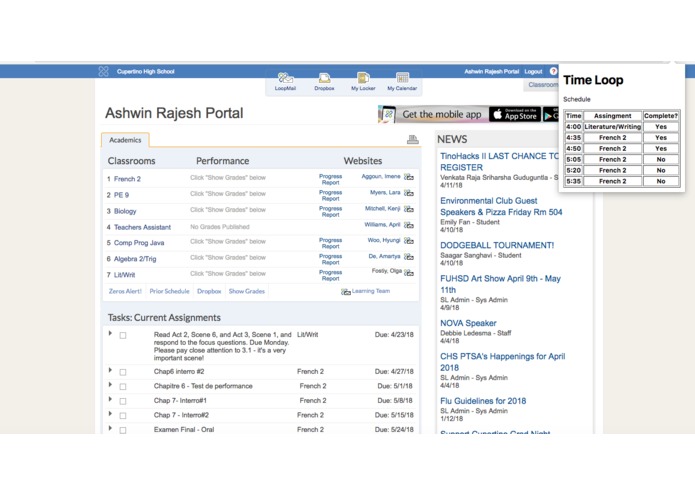695x494 pixels.
Task: Open Dropbox link below classrooms
Action: click(x=209, y=291)
